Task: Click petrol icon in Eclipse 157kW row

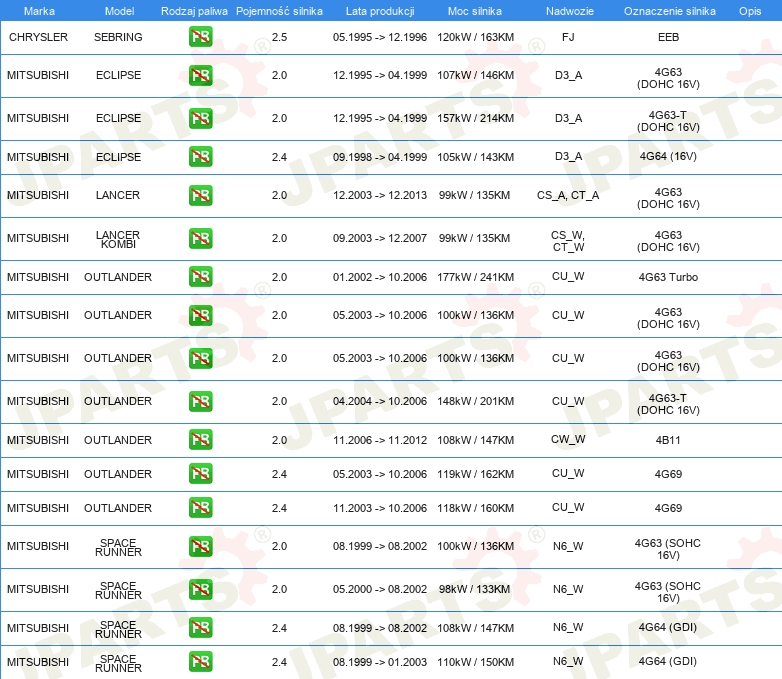Action: 200,118
